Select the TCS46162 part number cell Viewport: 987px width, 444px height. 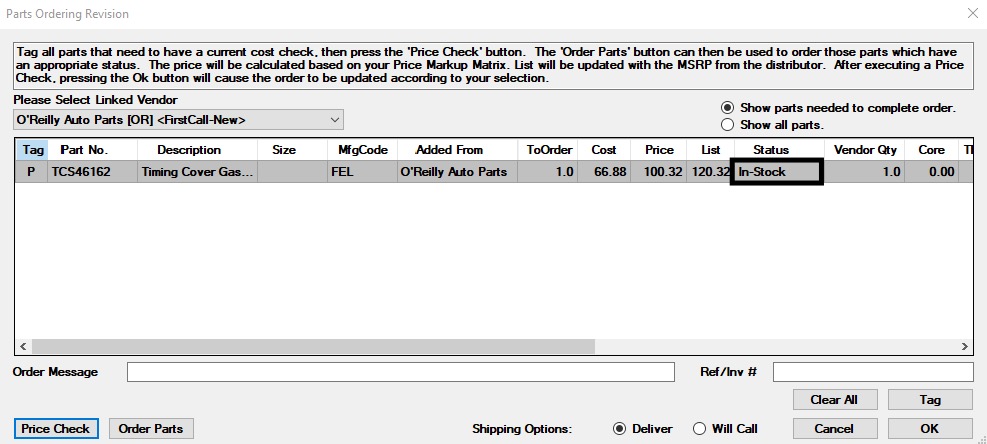click(x=84, y=172)
